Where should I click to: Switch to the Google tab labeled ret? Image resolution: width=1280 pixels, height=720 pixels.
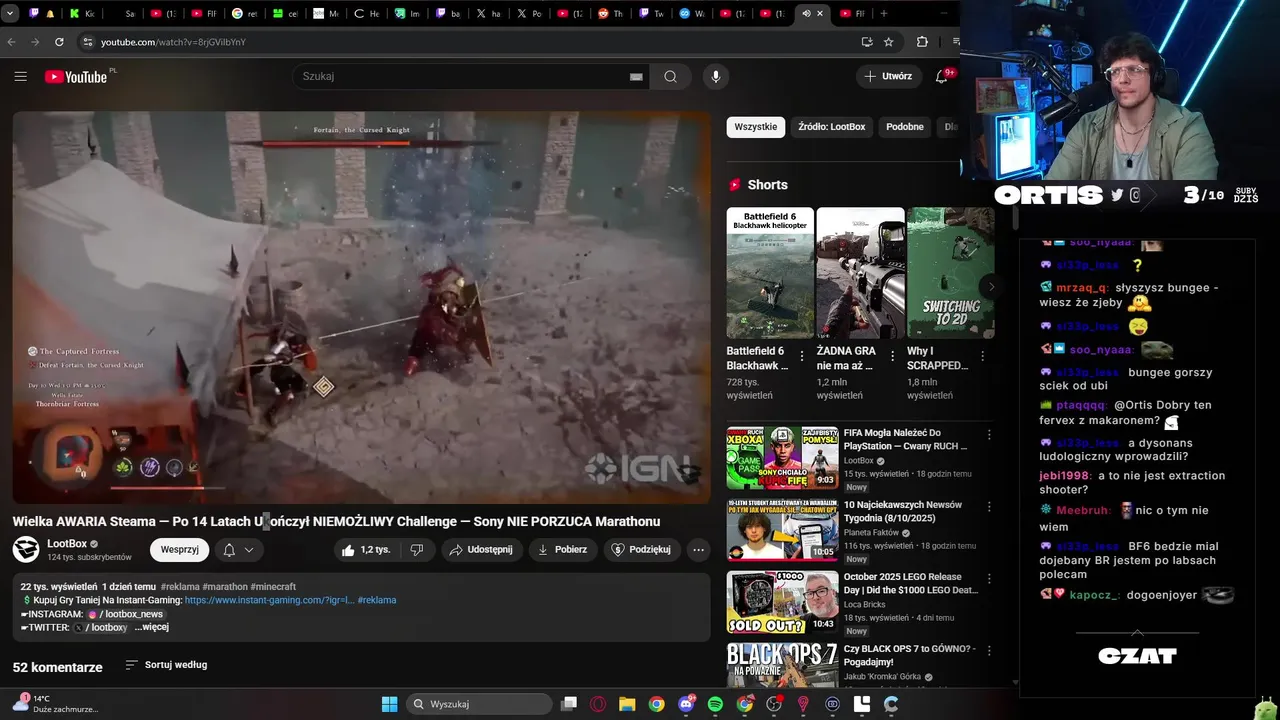244,14
